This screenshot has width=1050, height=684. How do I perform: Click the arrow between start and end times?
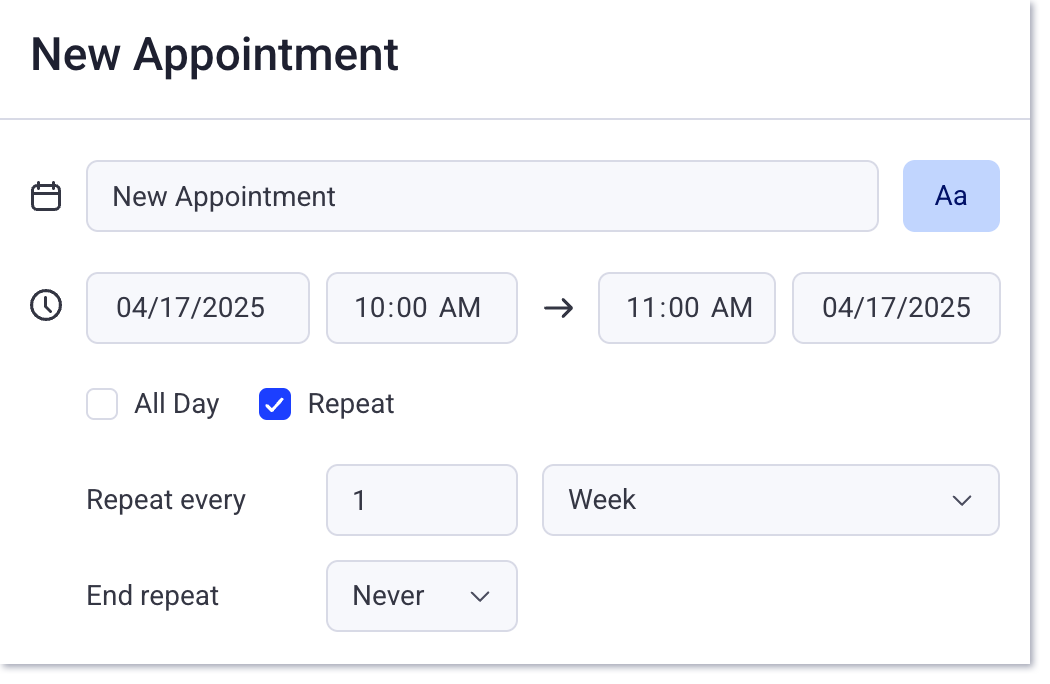pos(559,308)
